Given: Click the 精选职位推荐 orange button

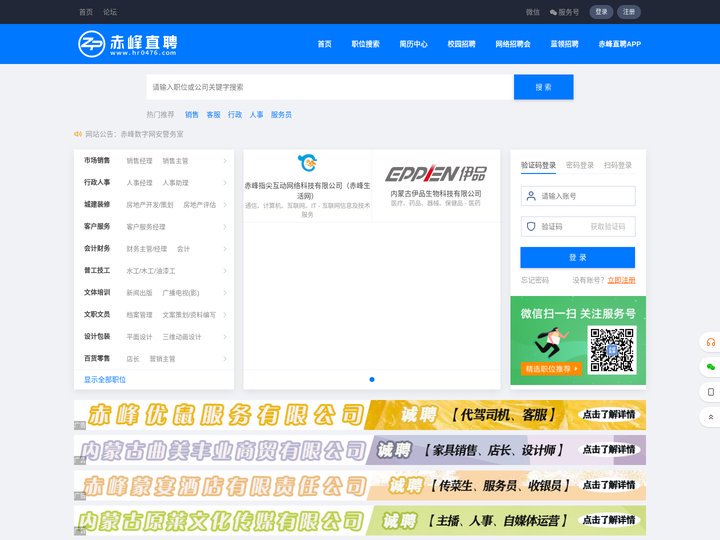Looking at the screenshot, I should coord(551,369).
